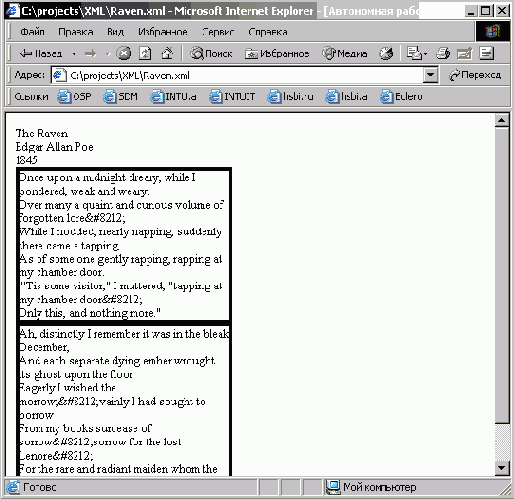This screenshot has height=499, width=514.
Task: Open the Файл menu
Action: tap(32, 32)
